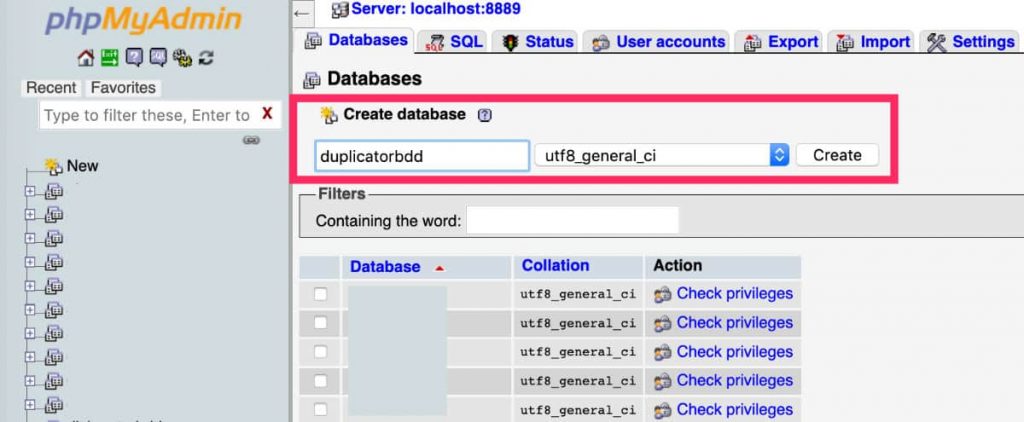Click third row's Check privileges link

[735, 351]
